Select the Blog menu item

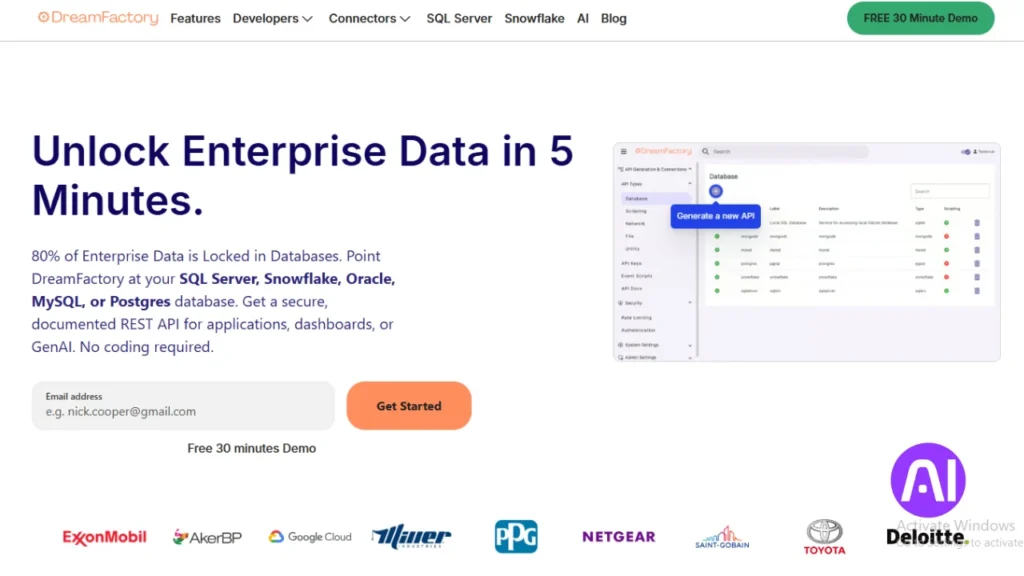coord(613,18)
